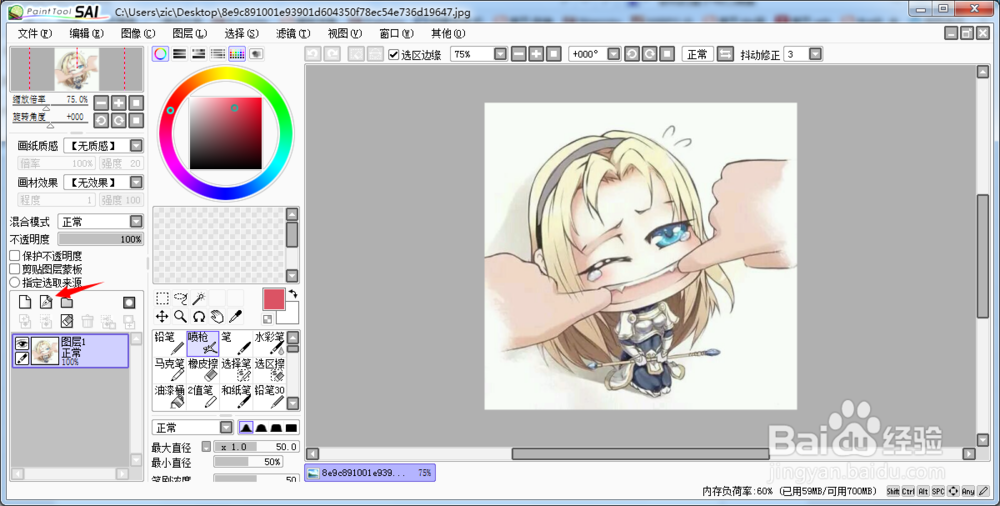Viewport: 1000px width, 506px height.
Task: Click the navigator preview thumbnail
Action: (x=77, y=69)
